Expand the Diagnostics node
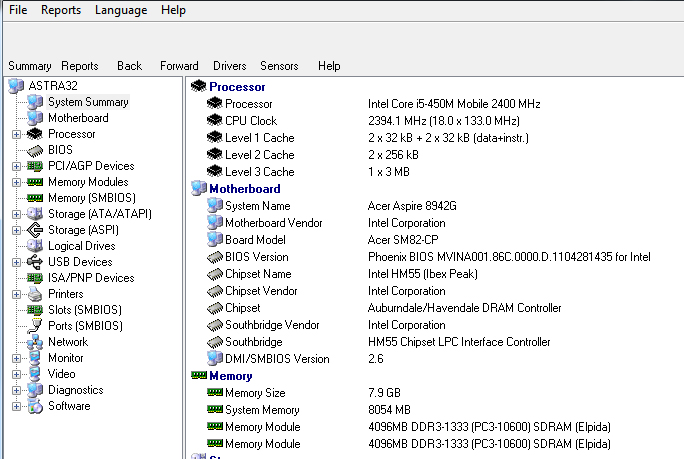Image resolution: width=684 pixels, height=459 pixels. click(16, 390)
